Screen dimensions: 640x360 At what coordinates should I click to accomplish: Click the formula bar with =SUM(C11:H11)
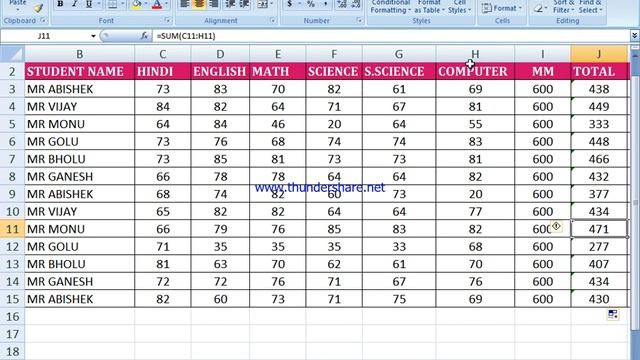(x=391, y=36)
